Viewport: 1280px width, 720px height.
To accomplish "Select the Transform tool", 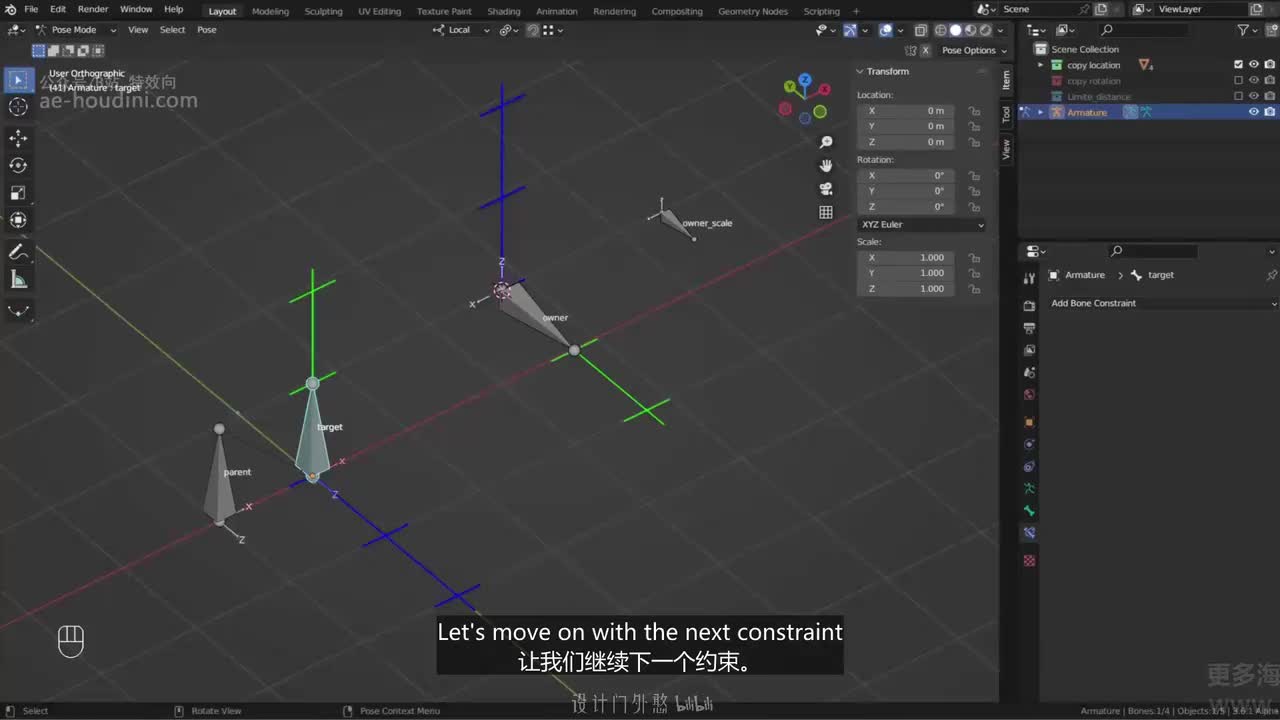I will 18,220.
